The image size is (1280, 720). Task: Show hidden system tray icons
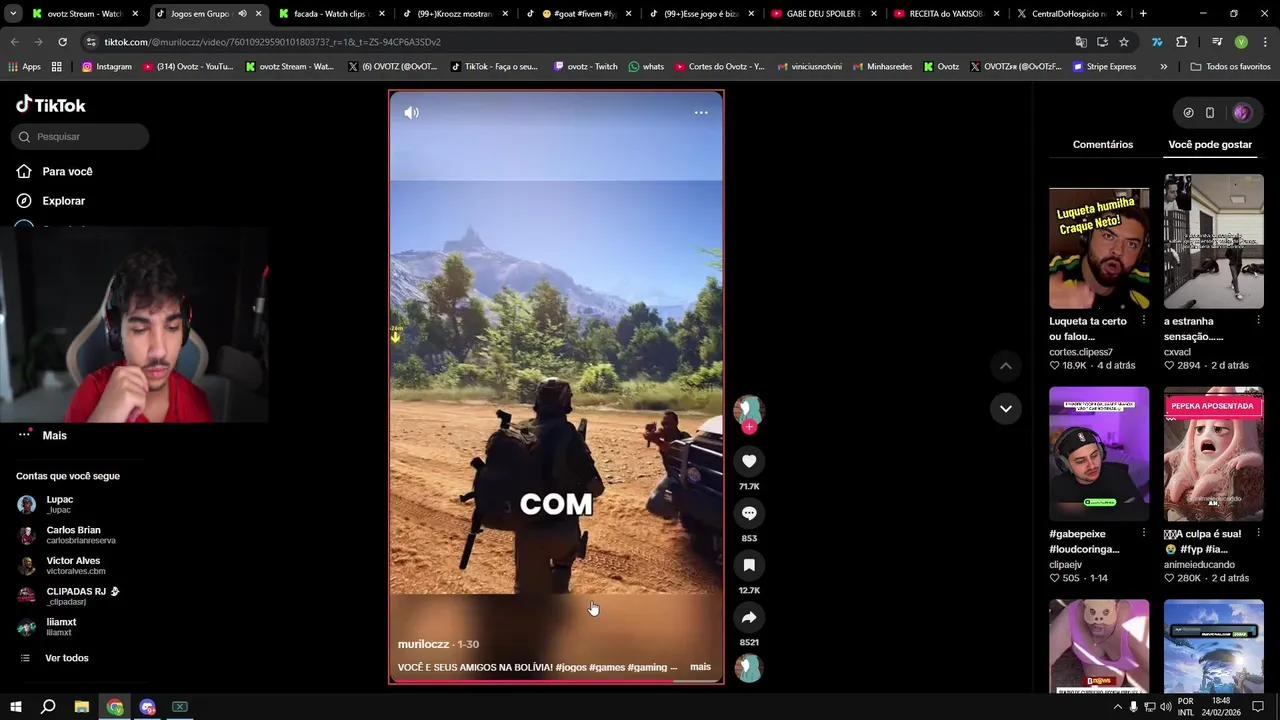pos(1117,707)
